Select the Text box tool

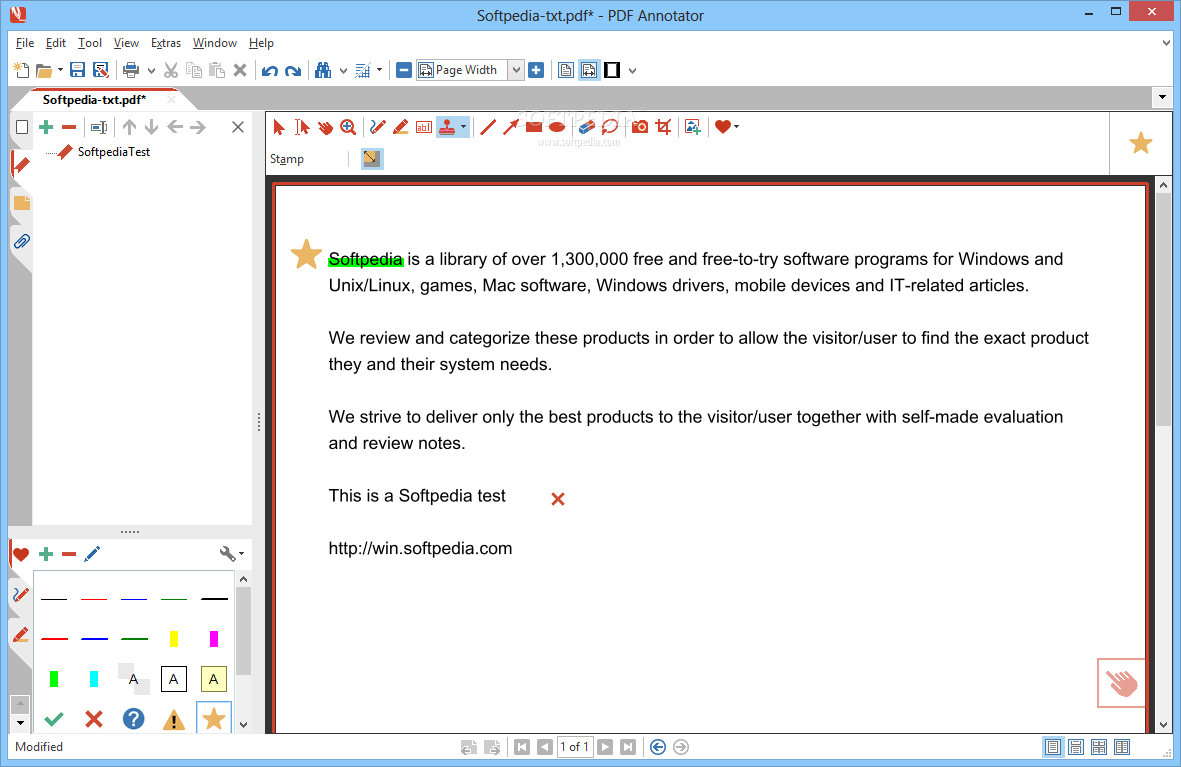(424, 127)
